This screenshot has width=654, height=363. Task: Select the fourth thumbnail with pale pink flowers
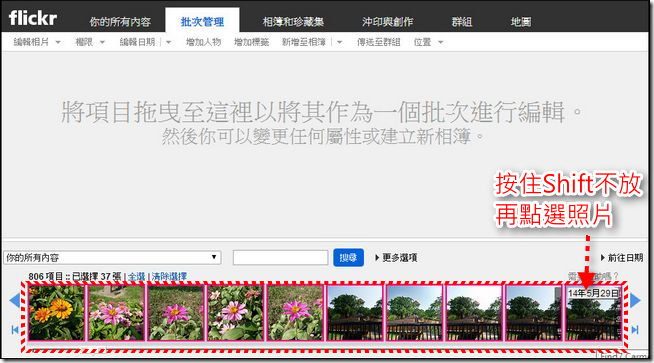click(235, 313)
